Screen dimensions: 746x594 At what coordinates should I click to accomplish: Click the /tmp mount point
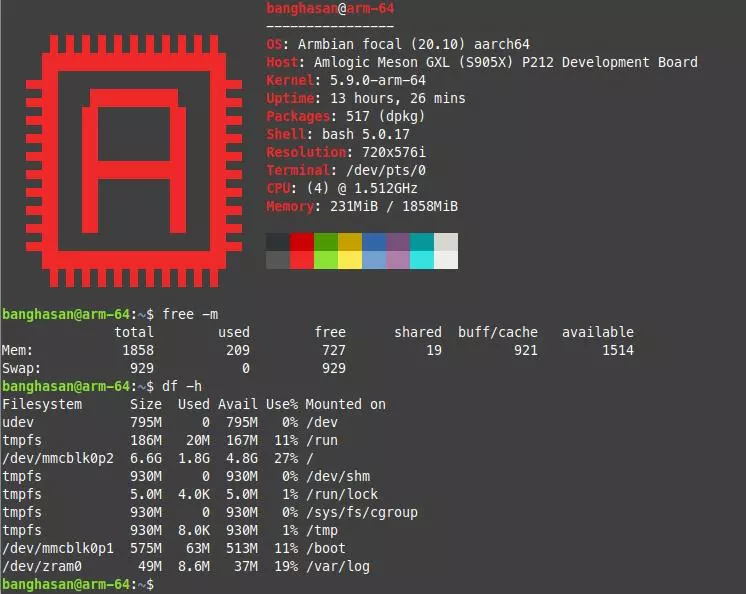(322, 530)
